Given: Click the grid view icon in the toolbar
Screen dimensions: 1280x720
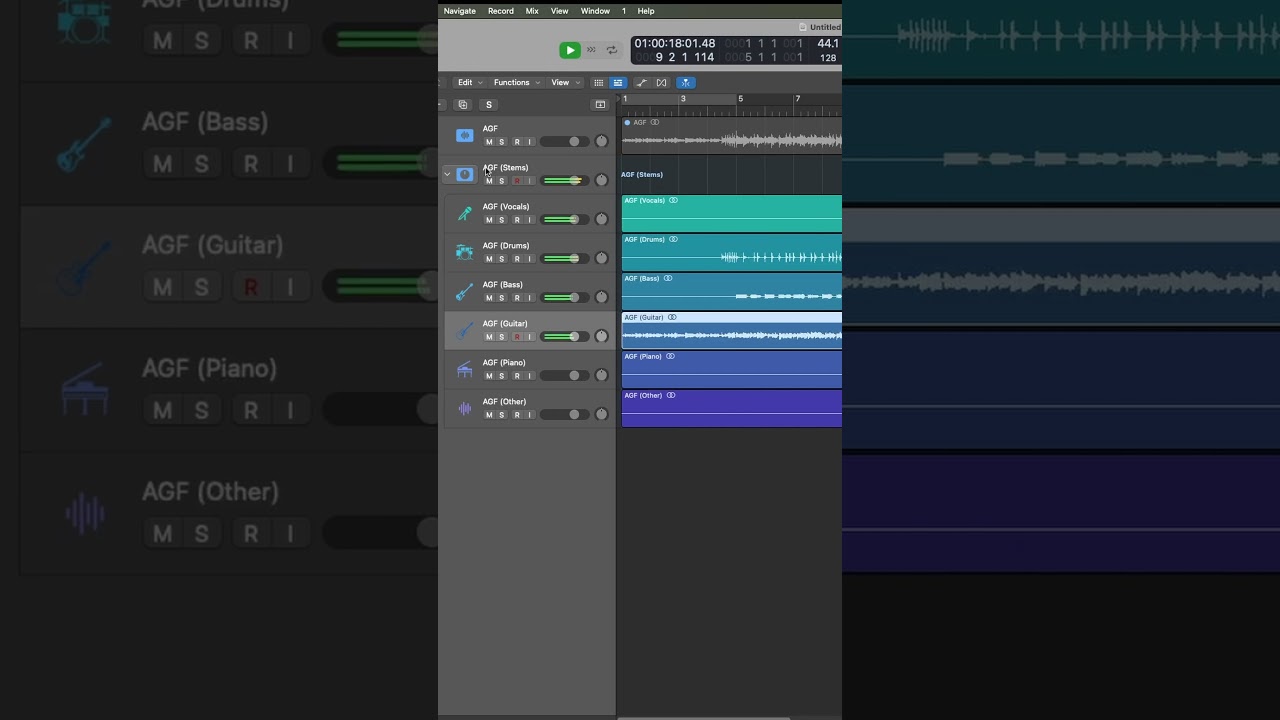Looking at the screenshot, I should pos(599,82).
